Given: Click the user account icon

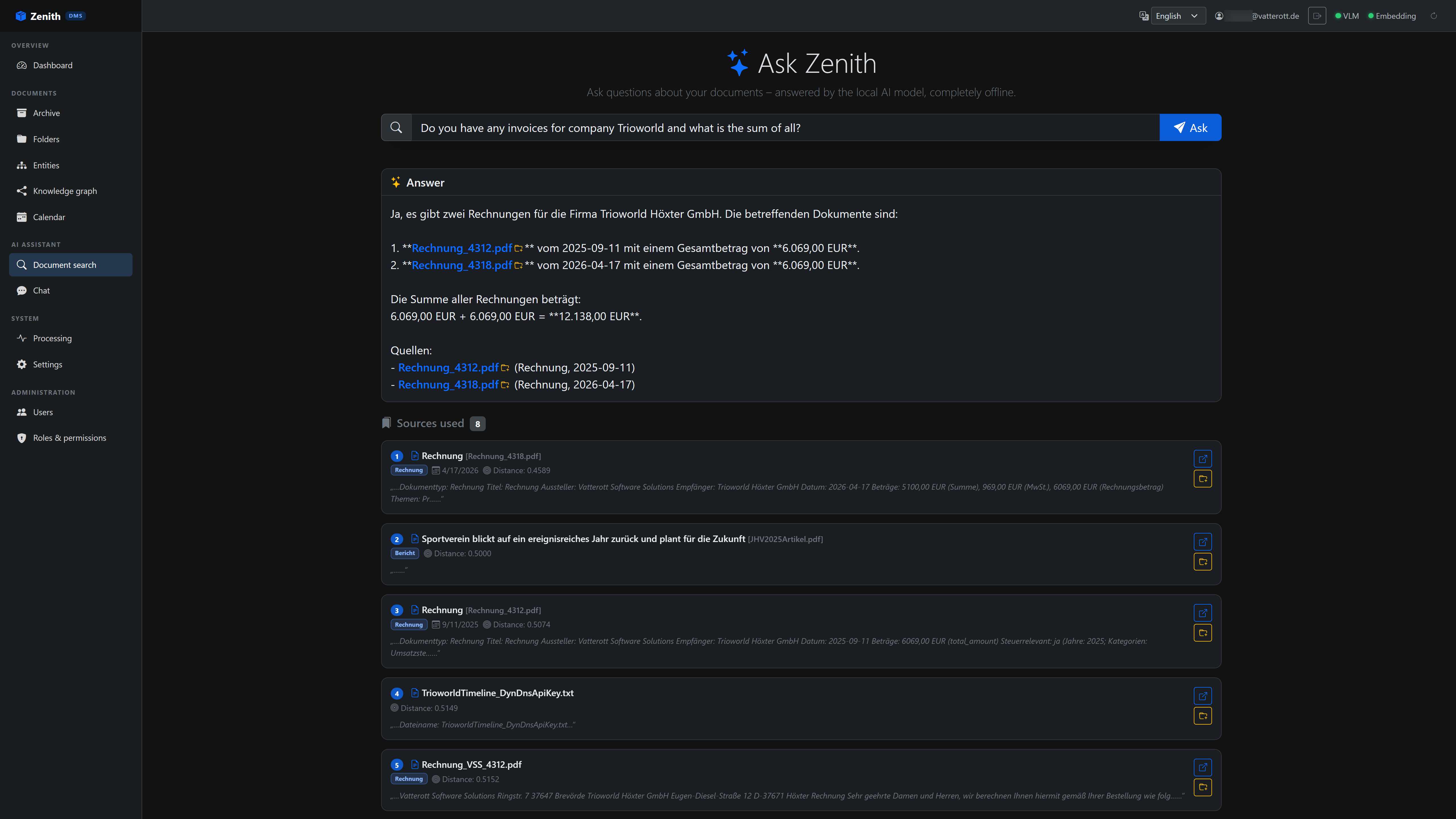Looking at the screenshot, I should pos(1219,16).
